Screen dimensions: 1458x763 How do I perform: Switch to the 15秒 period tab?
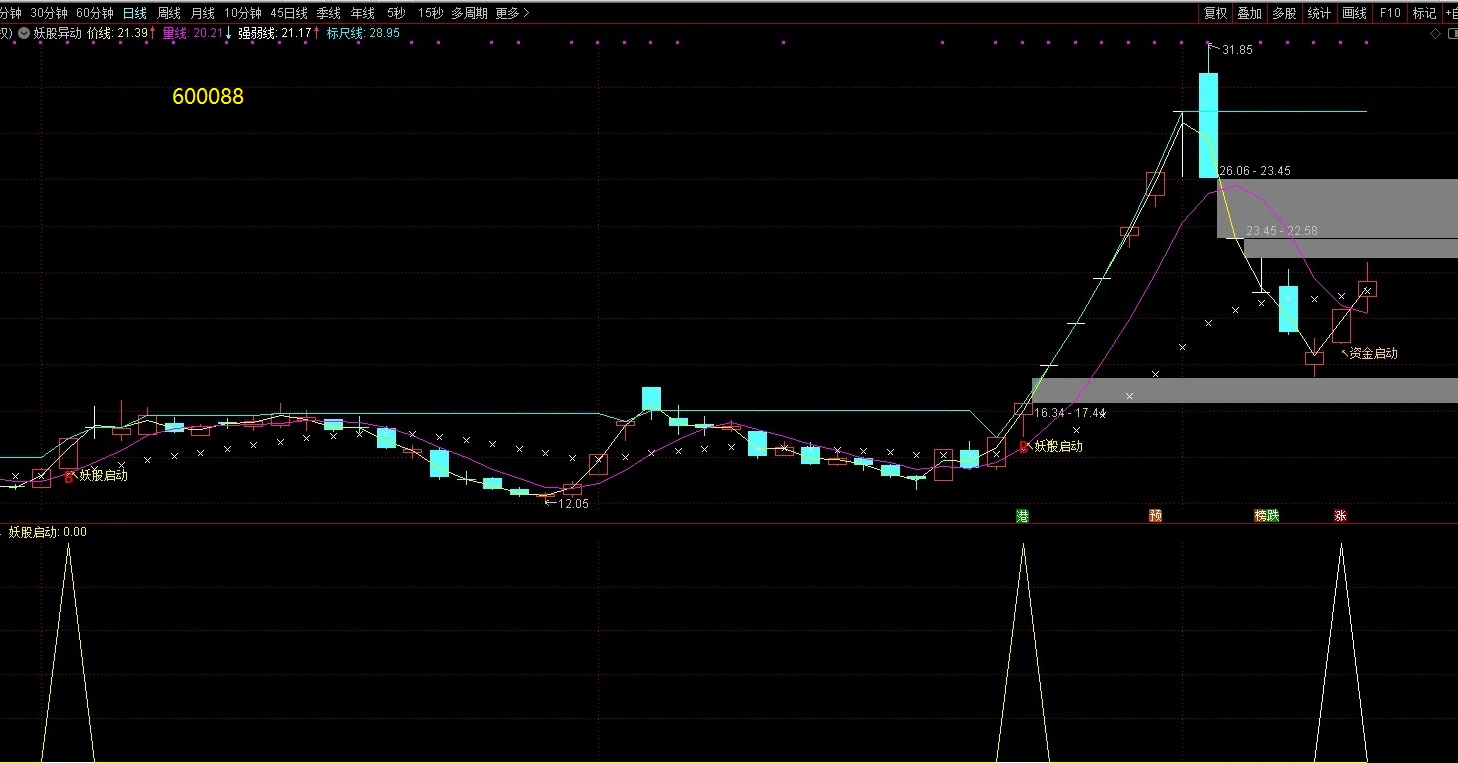click(431, 13)
